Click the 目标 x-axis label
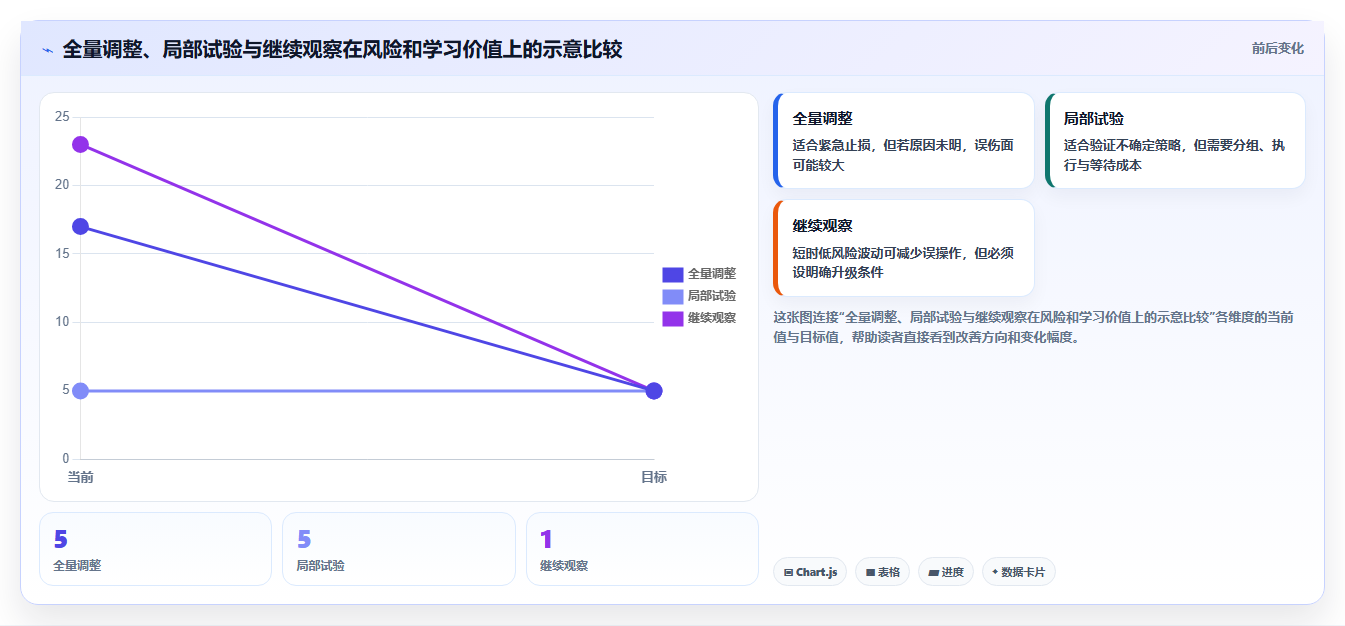Viewport: 1345px width, 626px height. pyautogui.click(x=654, y=477)
